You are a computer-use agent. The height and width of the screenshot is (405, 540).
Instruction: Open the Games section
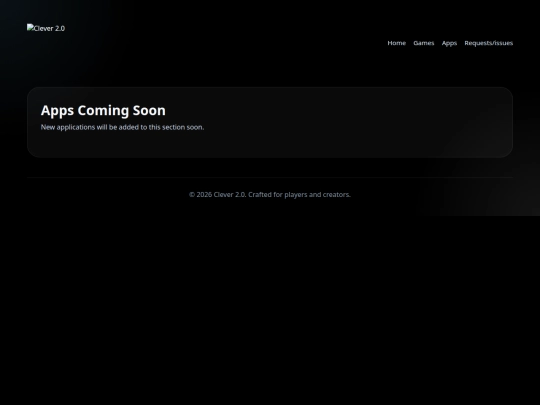424,43
